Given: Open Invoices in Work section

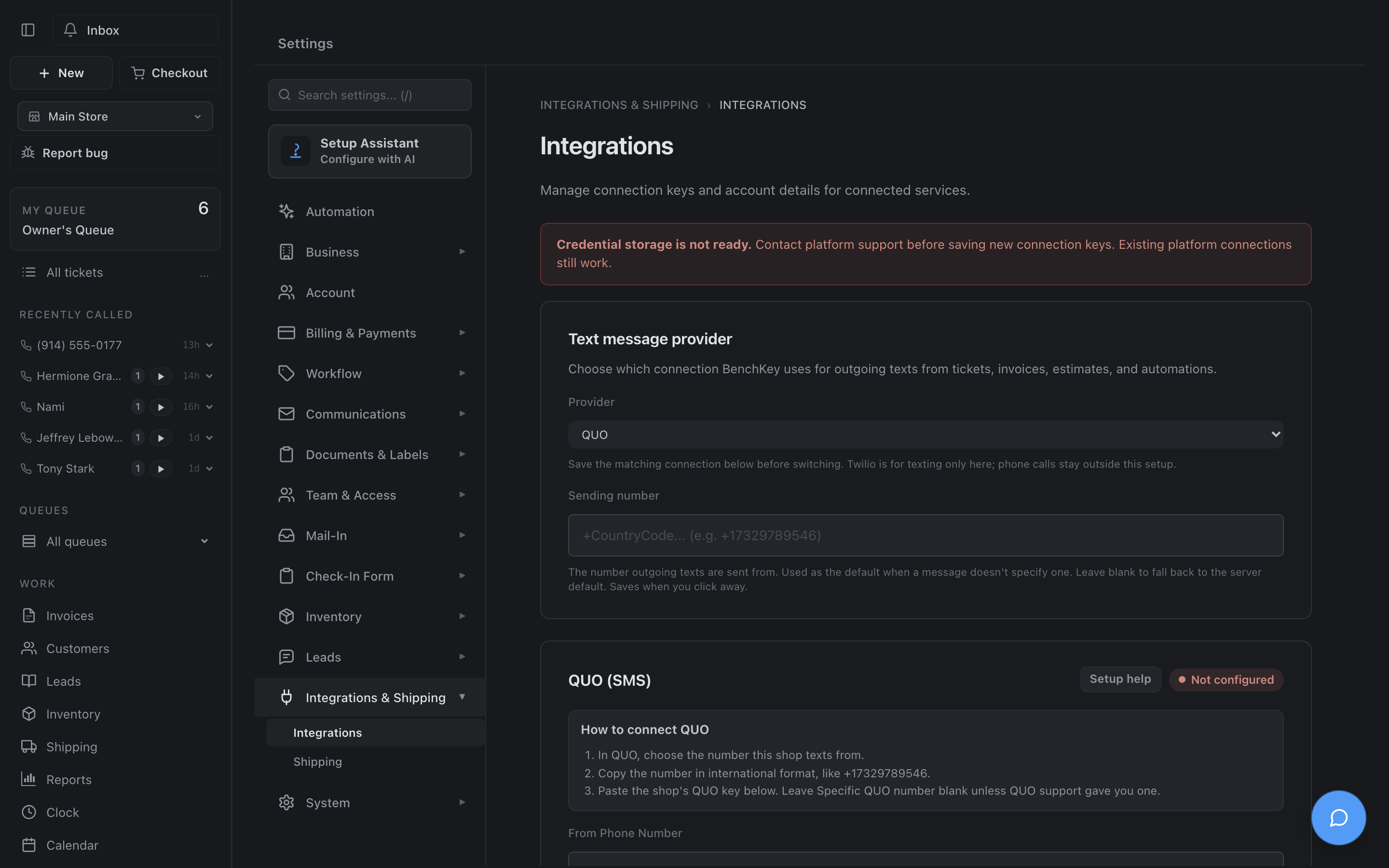Looking at the screenshot, I should tap(115, 615).
